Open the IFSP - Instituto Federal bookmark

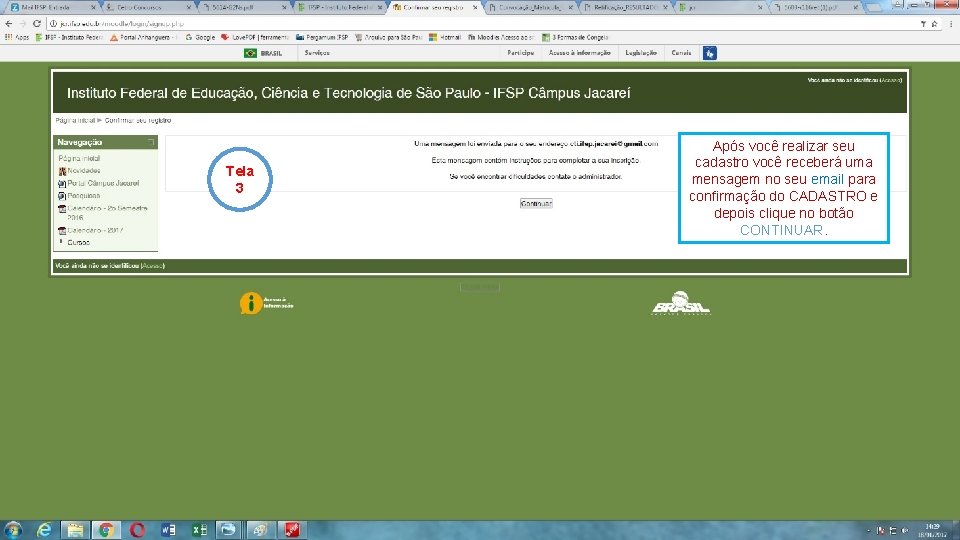(x=69, y=37)
